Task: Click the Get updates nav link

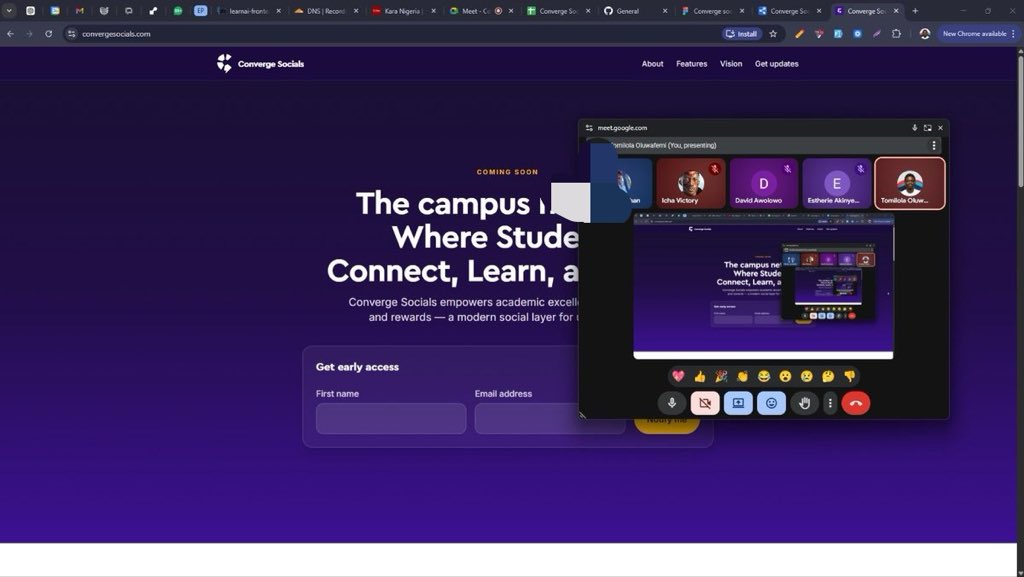Action: 776,64
